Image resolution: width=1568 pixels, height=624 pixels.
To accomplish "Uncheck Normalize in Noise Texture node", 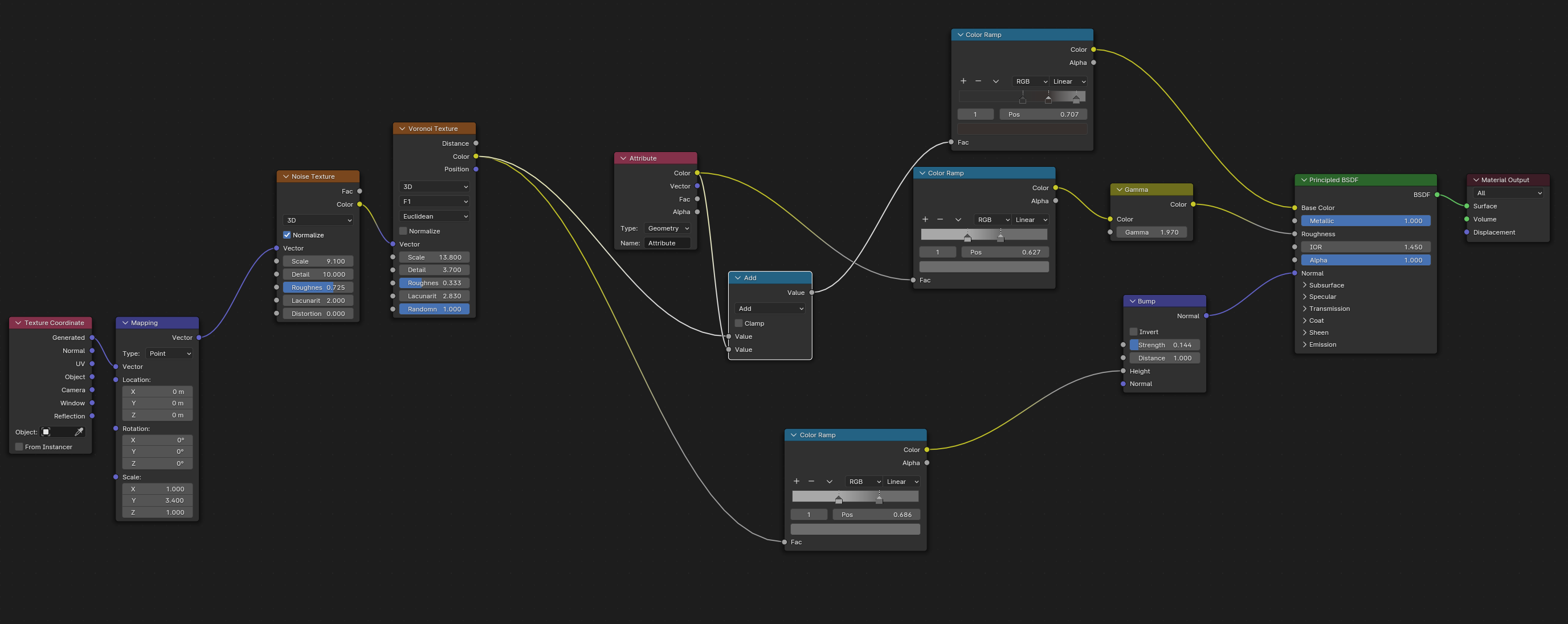I will click(x=287, y=235).
